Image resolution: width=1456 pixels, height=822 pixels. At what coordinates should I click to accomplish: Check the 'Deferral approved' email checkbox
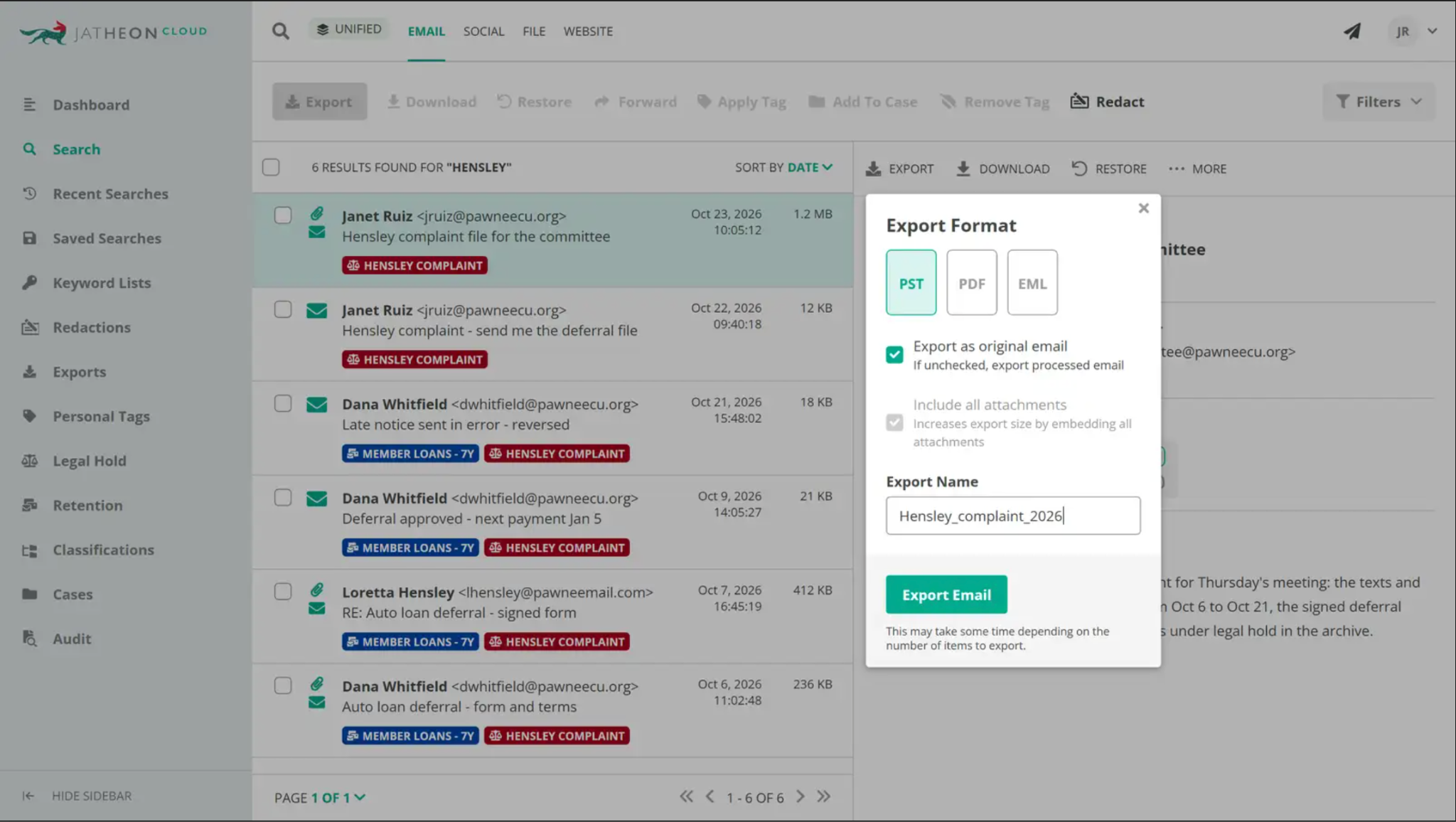pos(283,497)
